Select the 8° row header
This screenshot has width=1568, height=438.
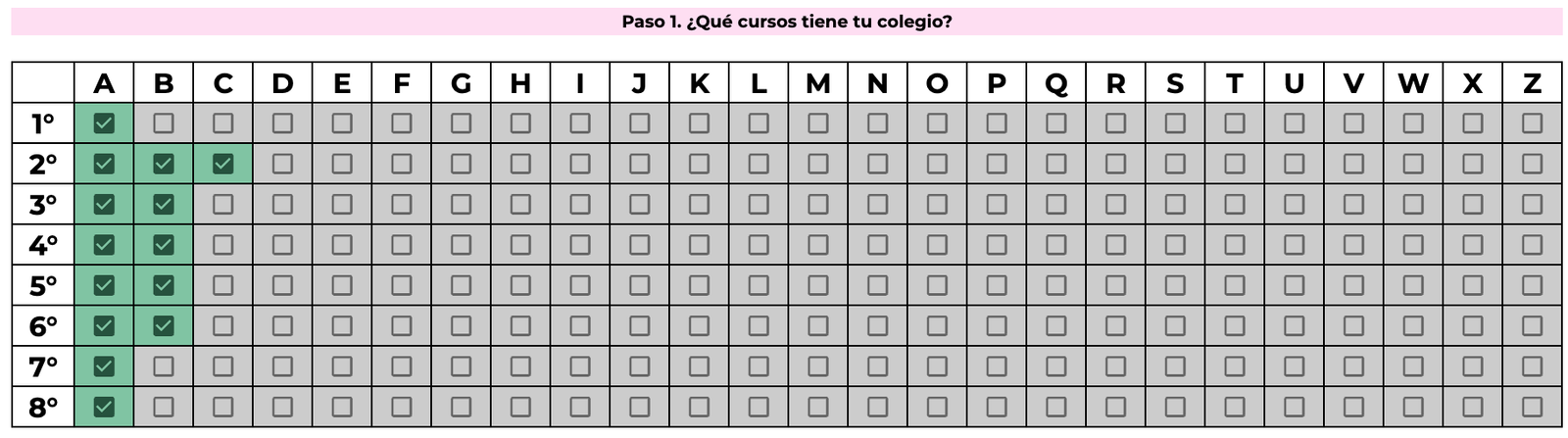click(x=43, y=407)
